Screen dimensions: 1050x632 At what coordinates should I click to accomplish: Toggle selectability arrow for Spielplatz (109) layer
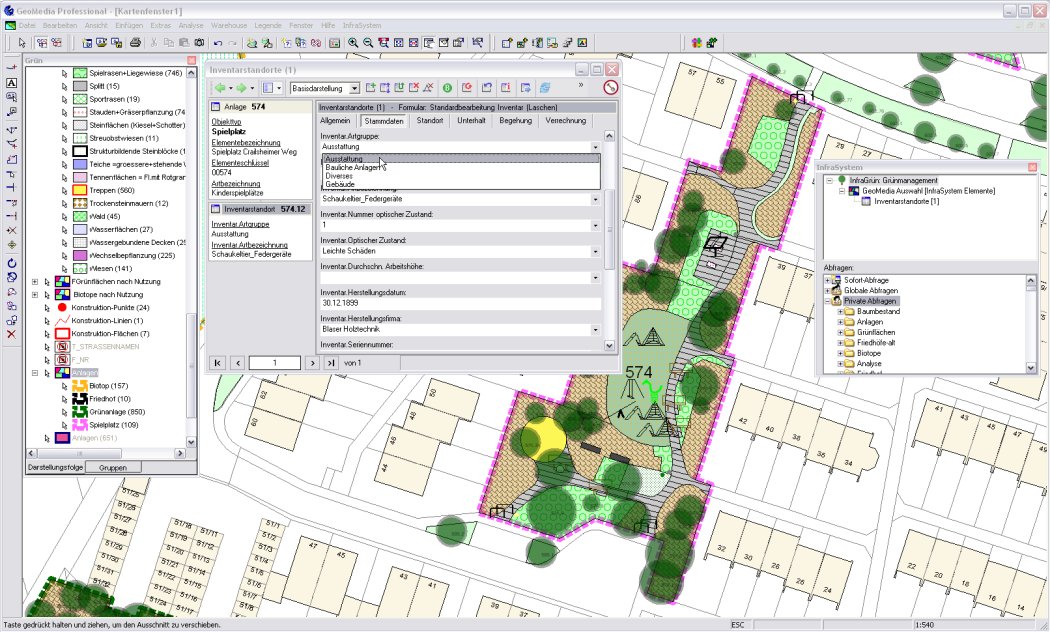[x=62, y=425]
